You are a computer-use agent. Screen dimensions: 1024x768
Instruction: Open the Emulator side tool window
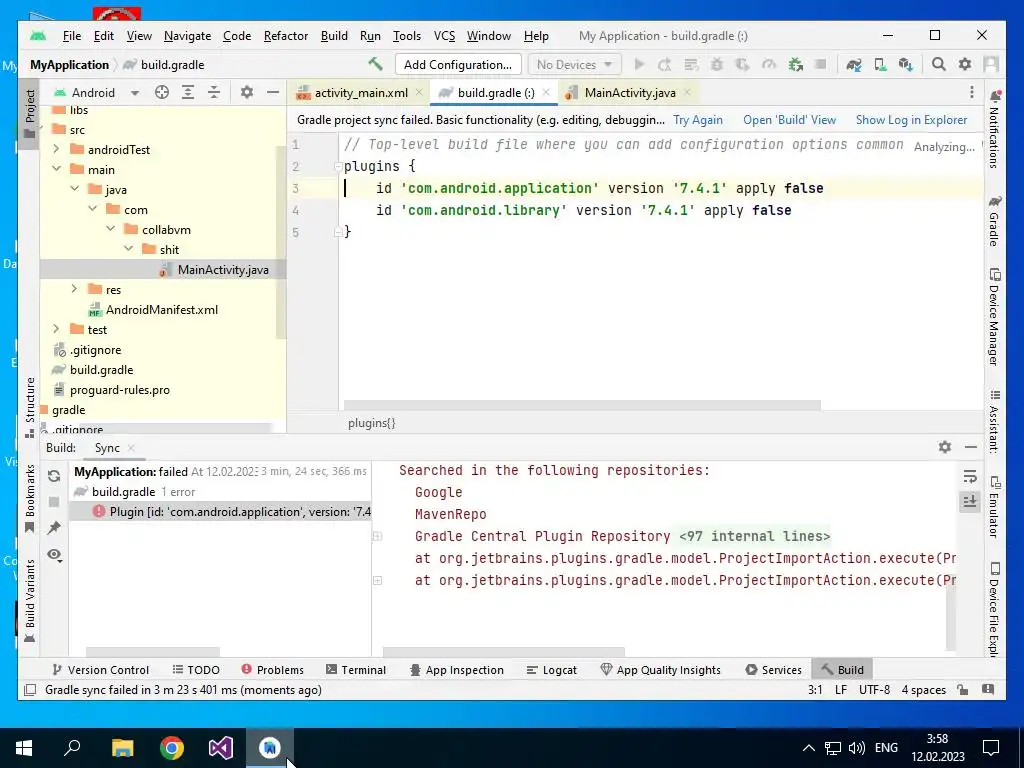pos(994,507)
